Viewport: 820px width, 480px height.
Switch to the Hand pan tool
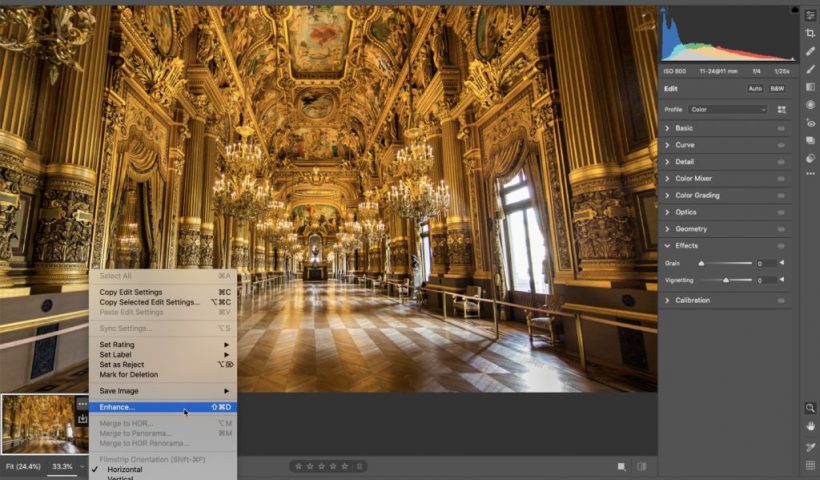pyautogui.click(x=810, y=426)
